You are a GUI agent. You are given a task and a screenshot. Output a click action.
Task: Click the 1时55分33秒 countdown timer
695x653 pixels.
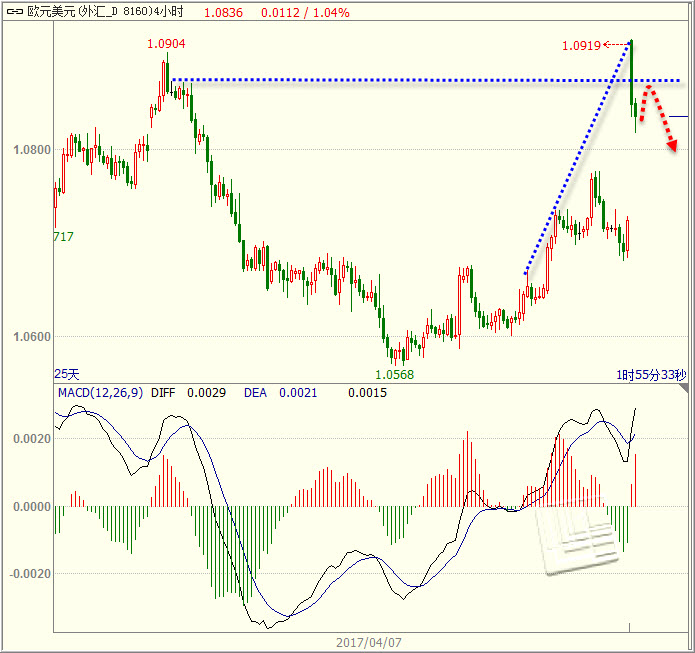click(651, 374)
